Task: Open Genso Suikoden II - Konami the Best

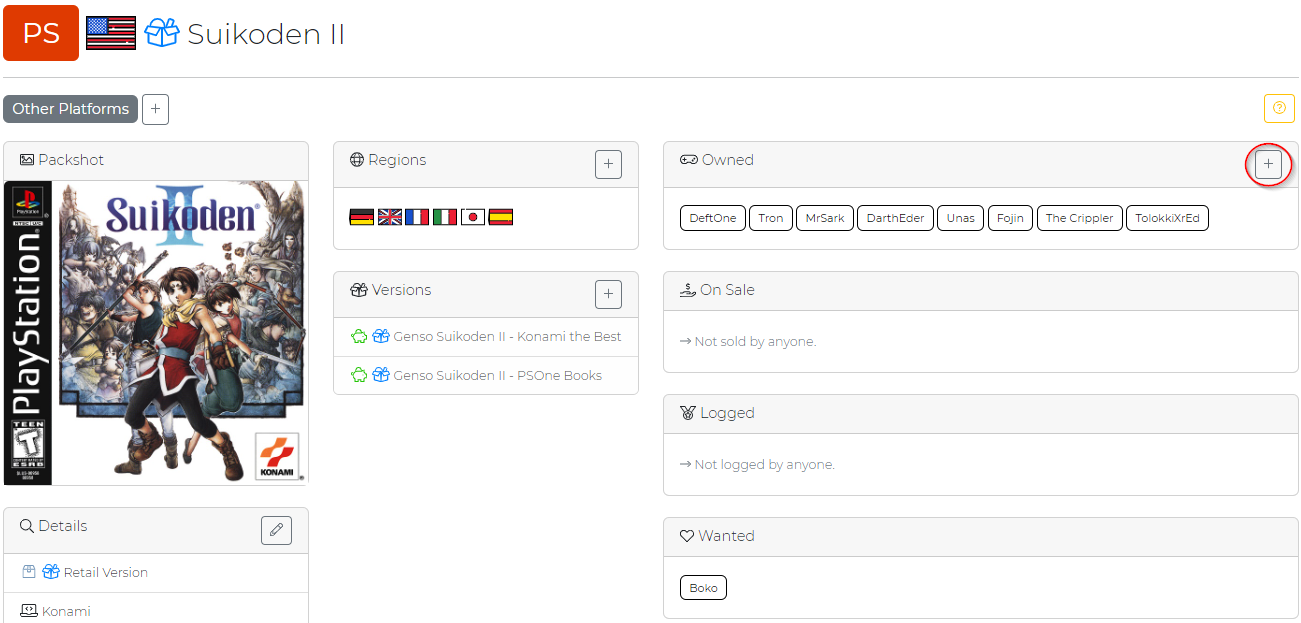Action: click(507, 337)
